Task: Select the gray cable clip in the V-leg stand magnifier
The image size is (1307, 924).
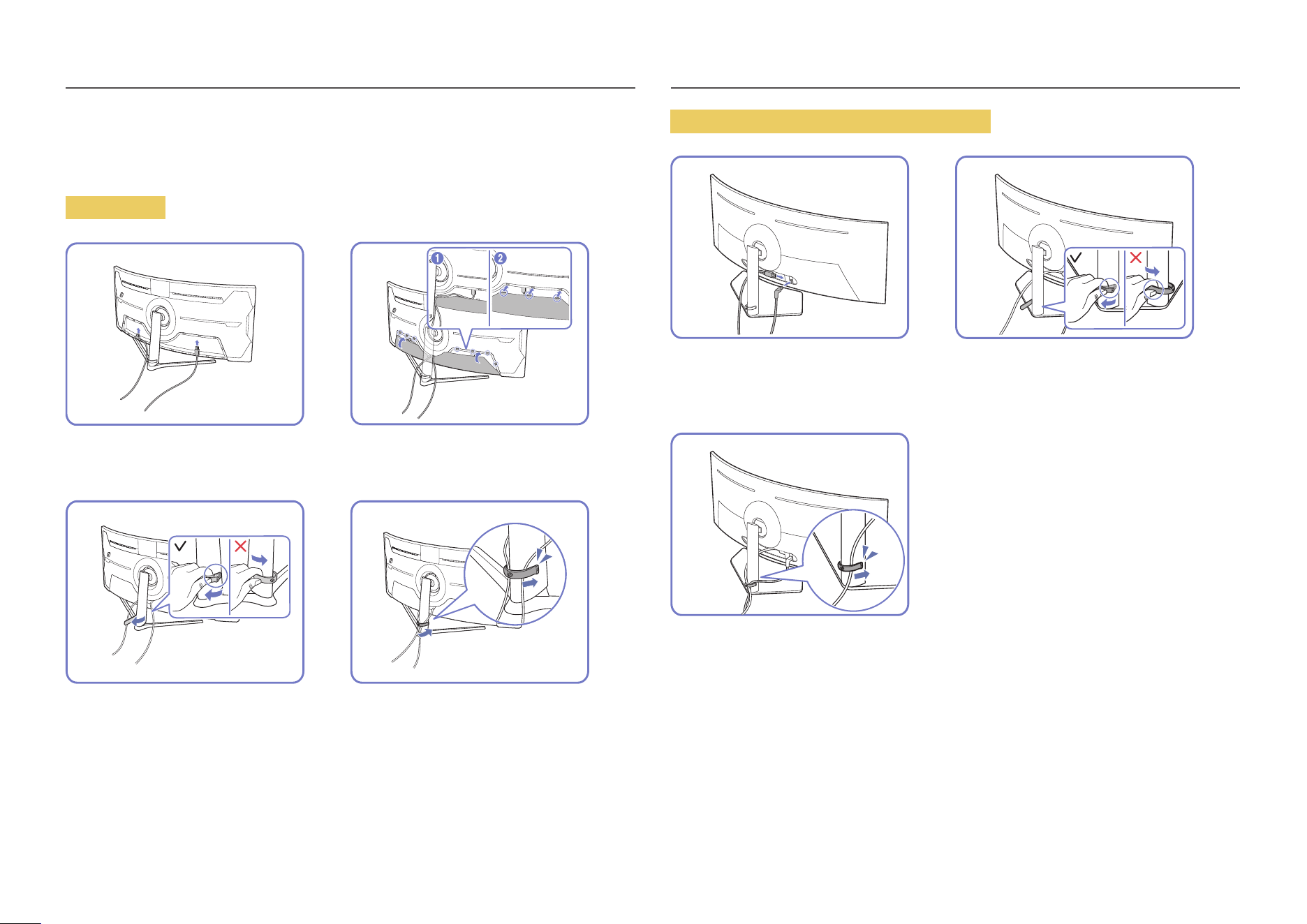Action: pyautogui.click(x=521, y=572)
